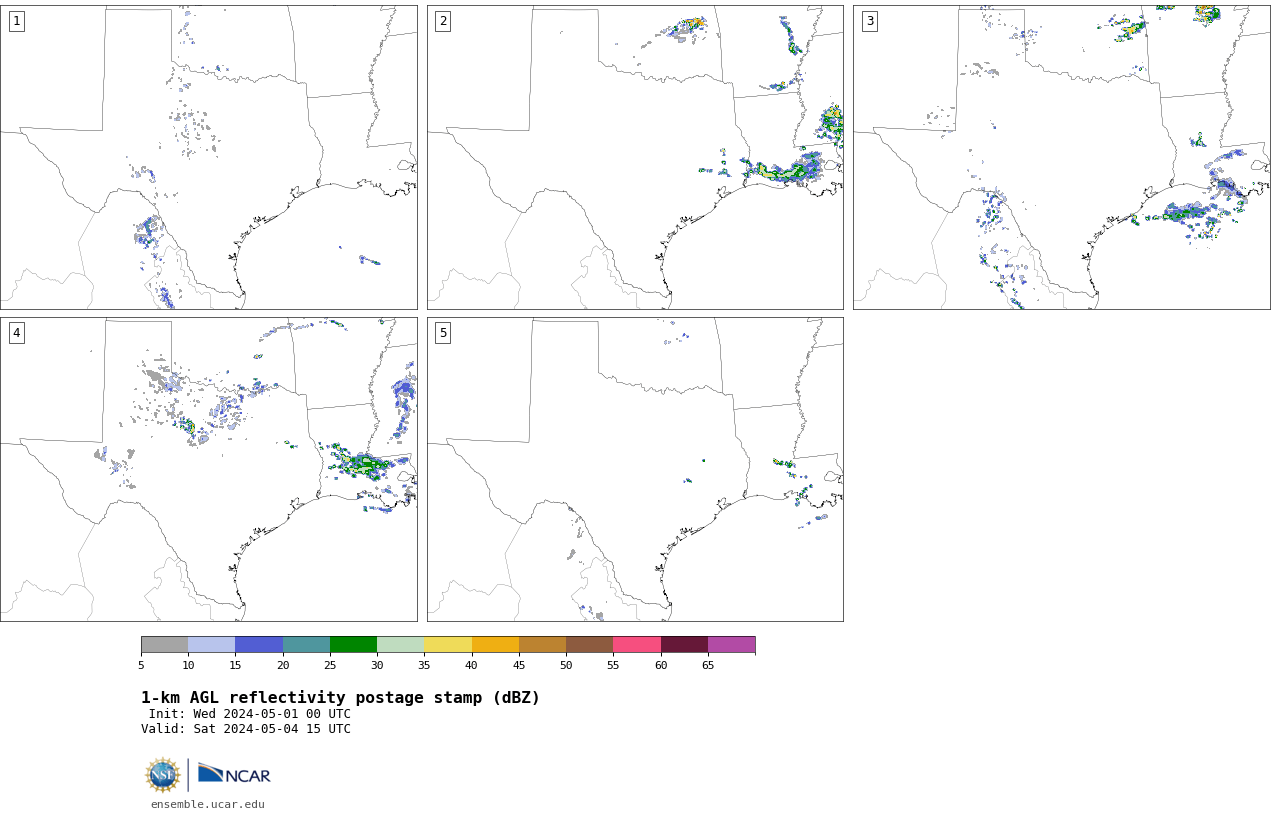Click the colorbar tick label 55
This screenshot has height=815, width=1280.
pyautogui.click(x=613, y=666)
